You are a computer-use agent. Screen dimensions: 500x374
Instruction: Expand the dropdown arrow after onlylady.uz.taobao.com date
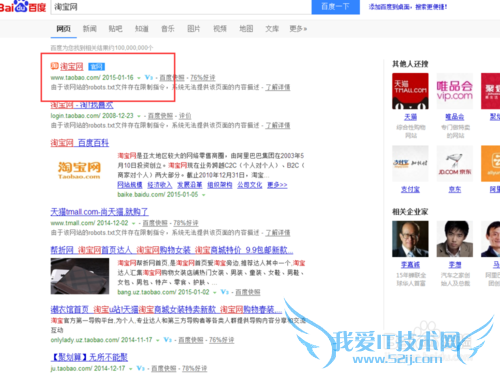158,340
